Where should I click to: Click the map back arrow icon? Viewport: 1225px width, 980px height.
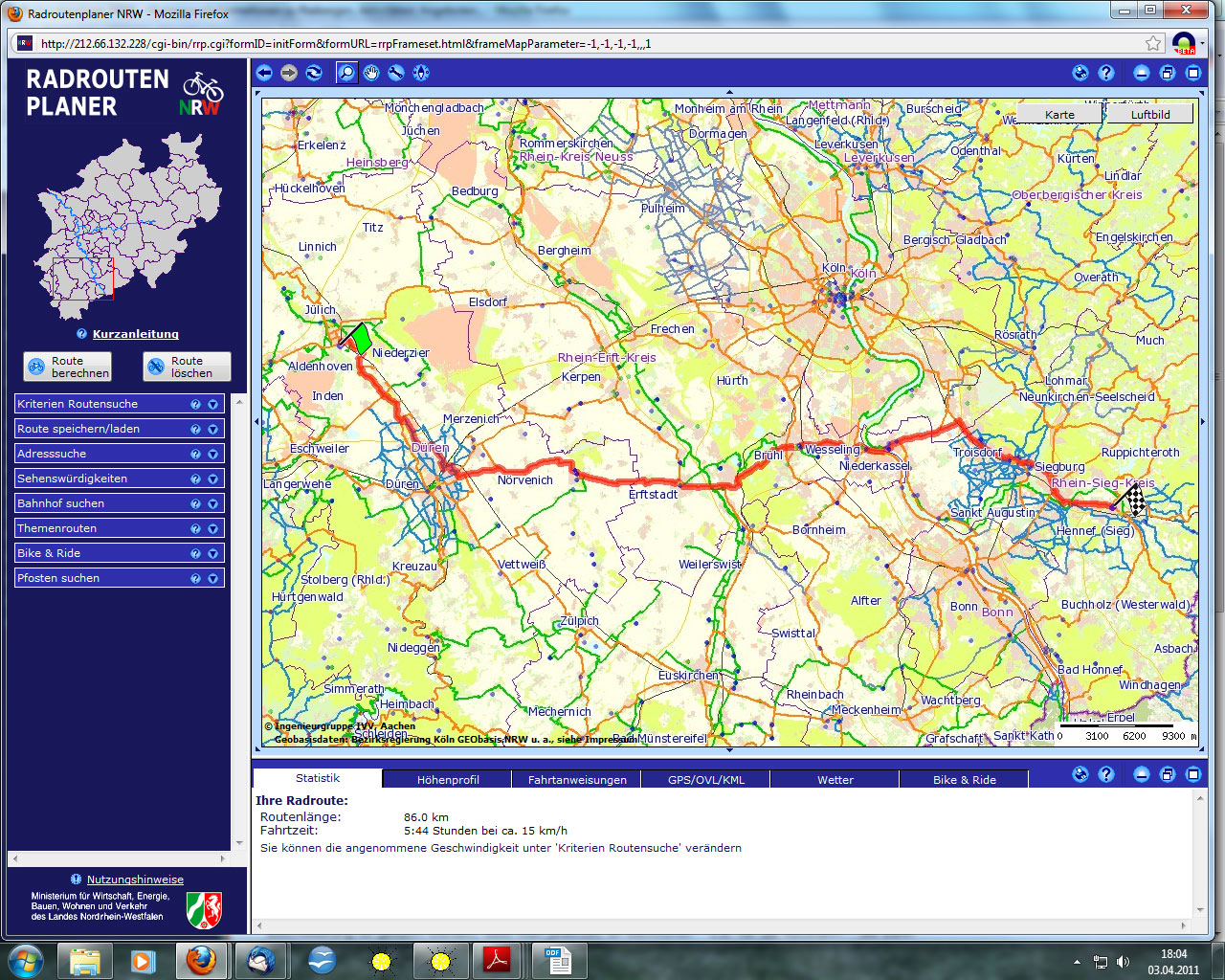264,73
